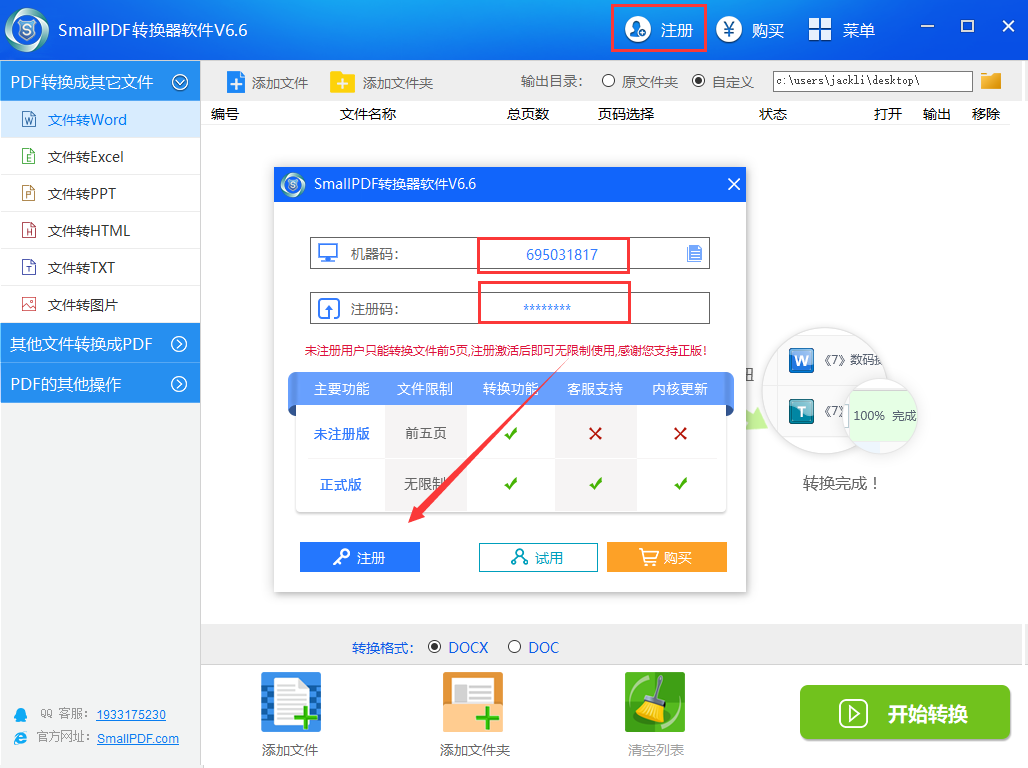
Task: Open QQ support link 1933175230
Action: 131,714
